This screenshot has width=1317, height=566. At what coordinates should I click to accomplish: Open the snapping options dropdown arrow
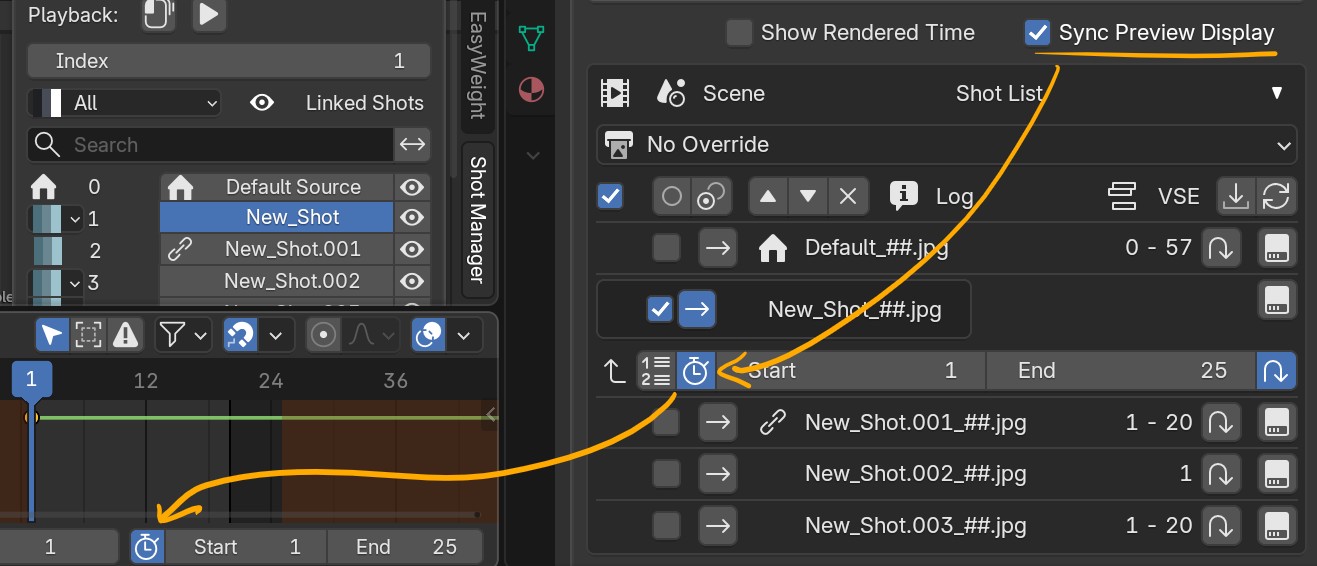(x=275, y=334)
